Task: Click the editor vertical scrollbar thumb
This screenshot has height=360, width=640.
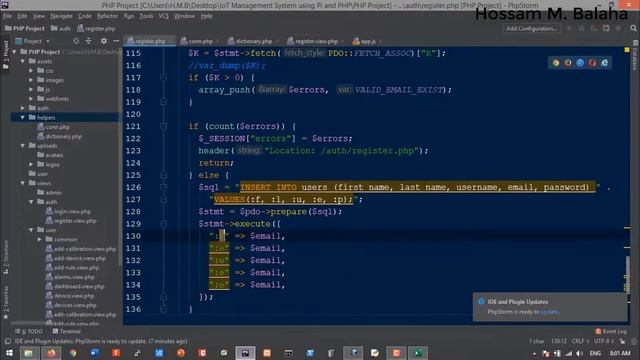Action: (x=627, y=274)
